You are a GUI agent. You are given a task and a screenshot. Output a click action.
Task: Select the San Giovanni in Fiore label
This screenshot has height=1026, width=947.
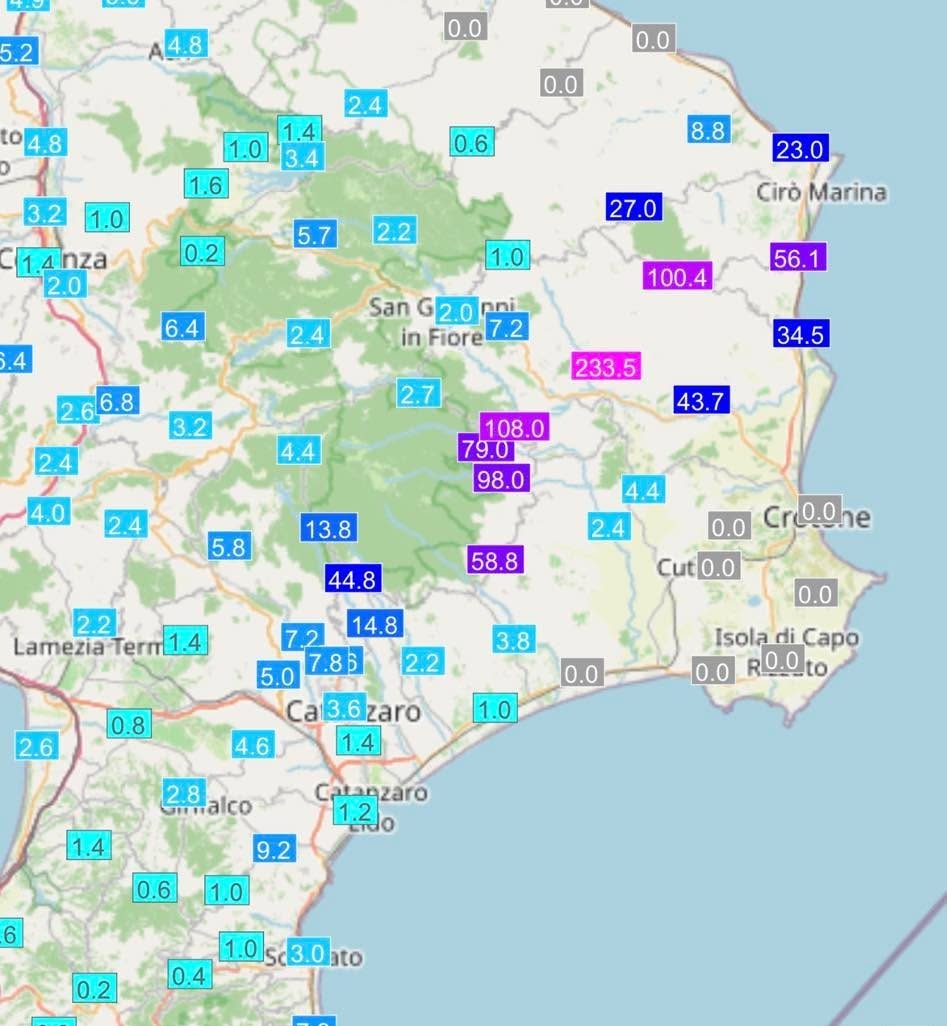point(442,322)
